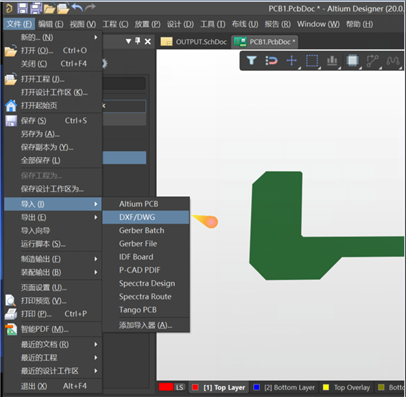Viewport: 406px width, 397px height.
Task: Click the Place Component chip icon
Action: [352, 60]
